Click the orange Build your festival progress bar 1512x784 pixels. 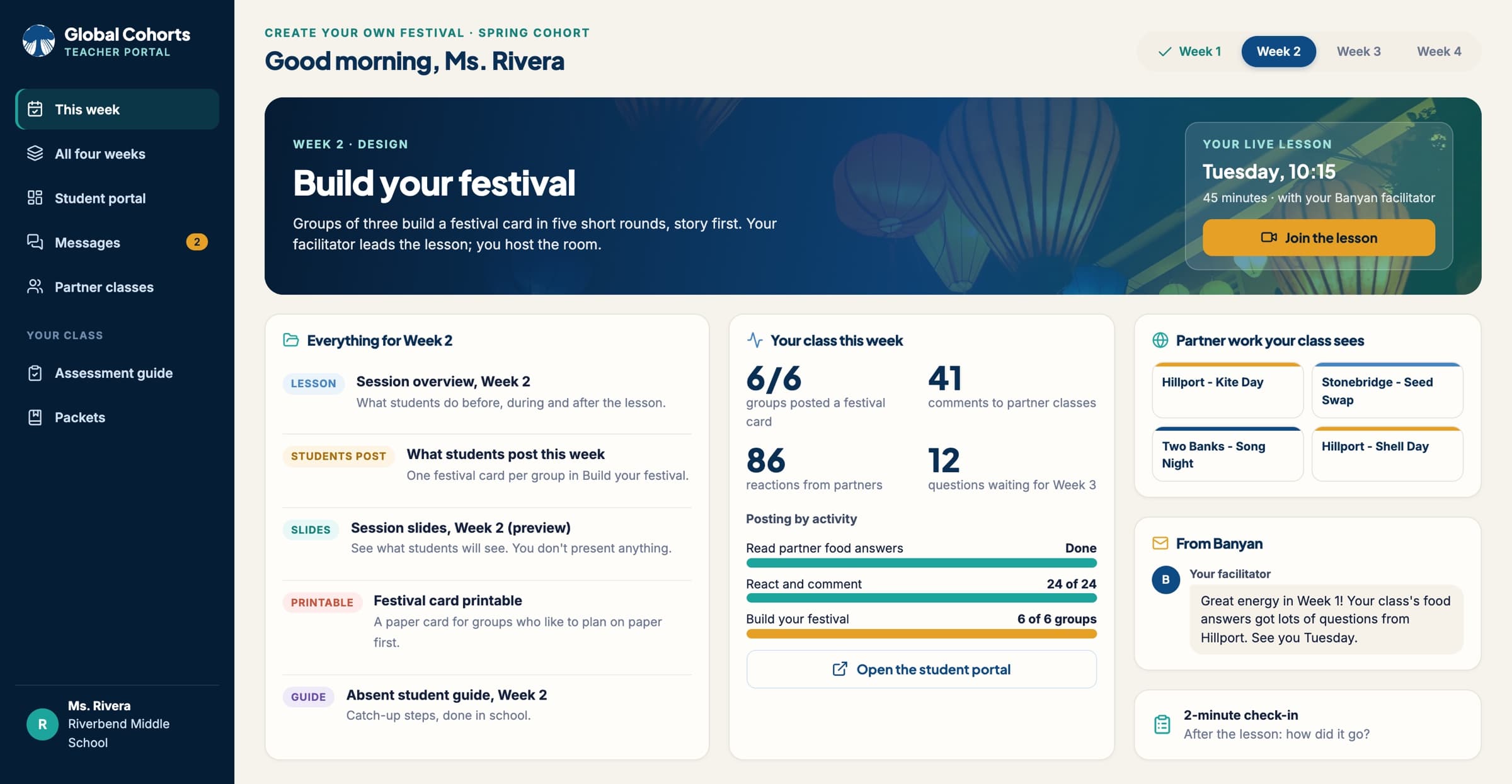coord(921,633)
